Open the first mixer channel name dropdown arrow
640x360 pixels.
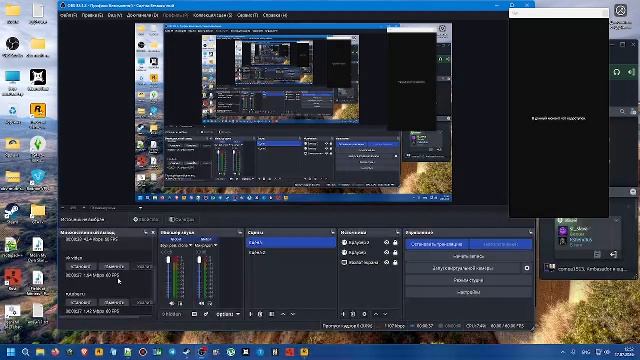[190, 245]
